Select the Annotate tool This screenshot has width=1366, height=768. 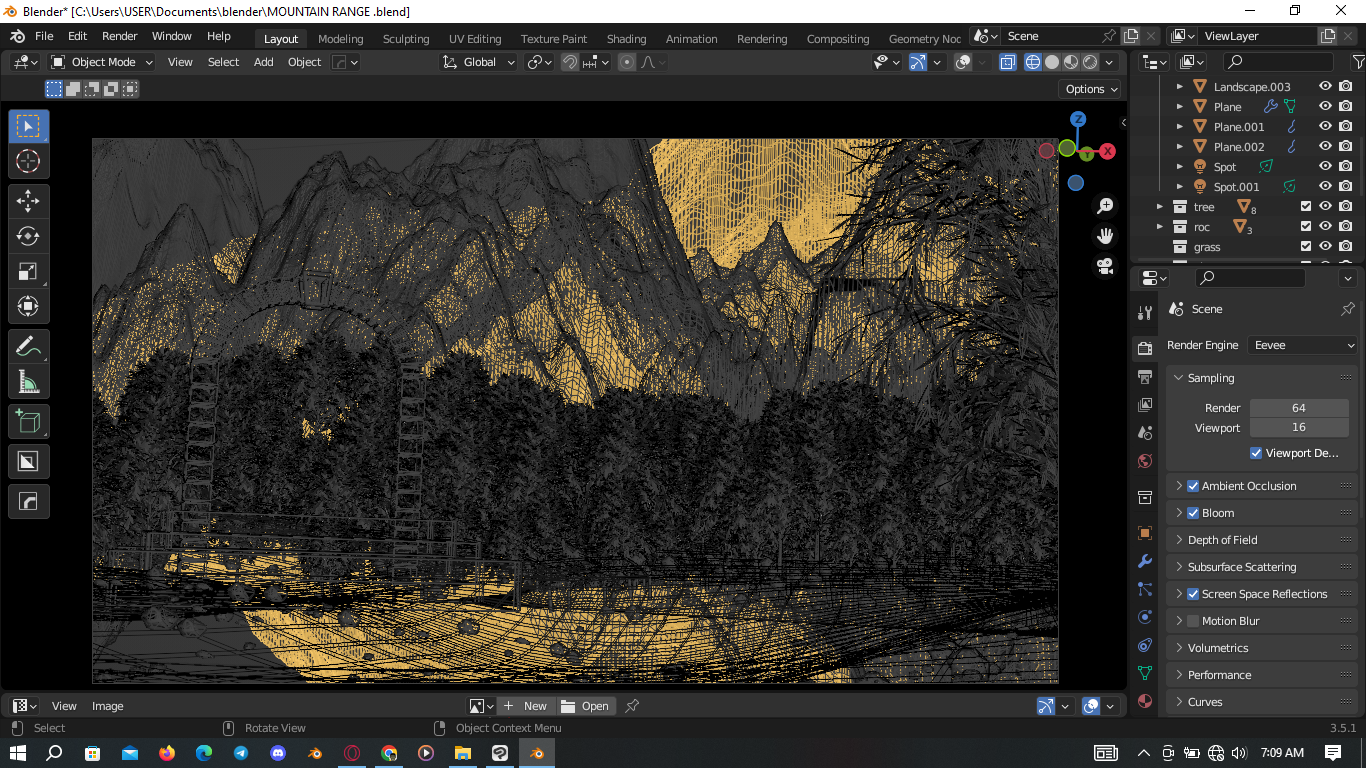pyautogui.click(x=28, y=347)
